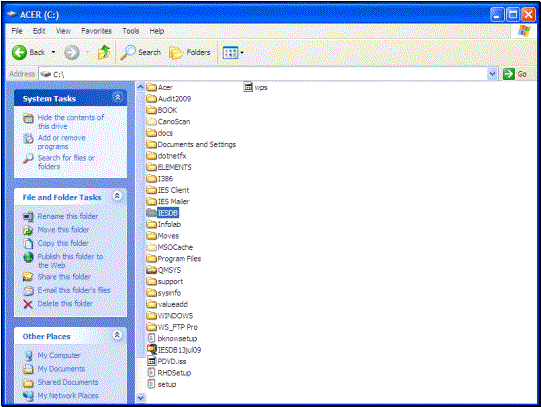Image resolution: width=541 pixels, height=407 pixels.
Task: Select the dotnetfx folder
Action: pyautogui.click(x=166, y=156)
